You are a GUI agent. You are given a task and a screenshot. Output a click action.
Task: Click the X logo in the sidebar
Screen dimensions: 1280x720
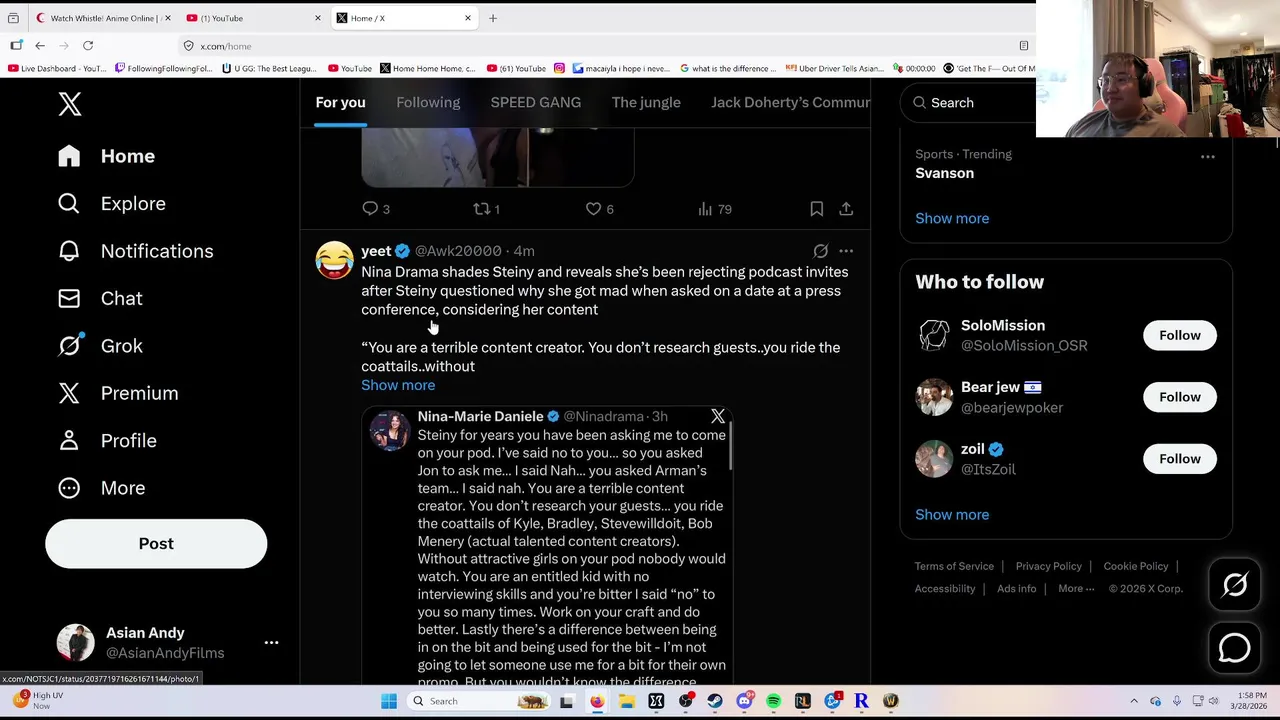(69, 104)
